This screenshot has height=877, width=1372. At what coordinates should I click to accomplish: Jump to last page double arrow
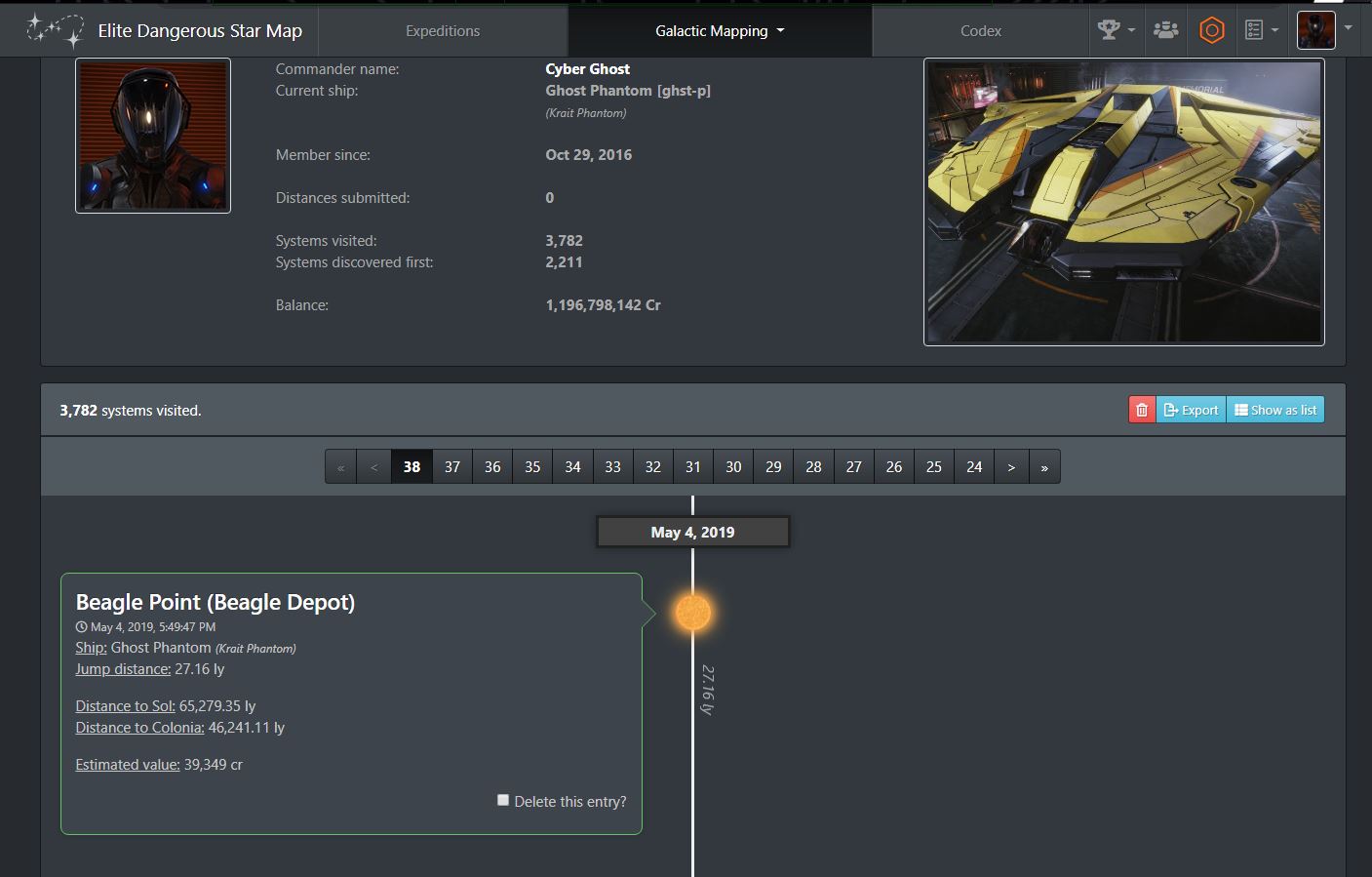[1044, 466]
